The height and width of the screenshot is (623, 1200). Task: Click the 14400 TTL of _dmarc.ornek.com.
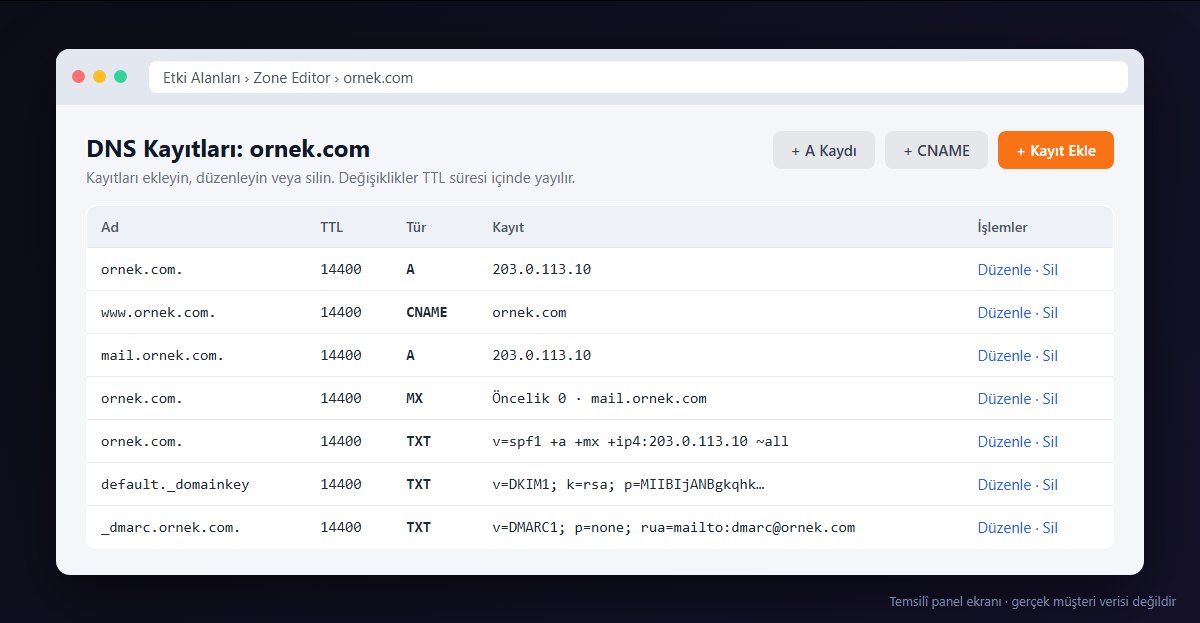341,528
